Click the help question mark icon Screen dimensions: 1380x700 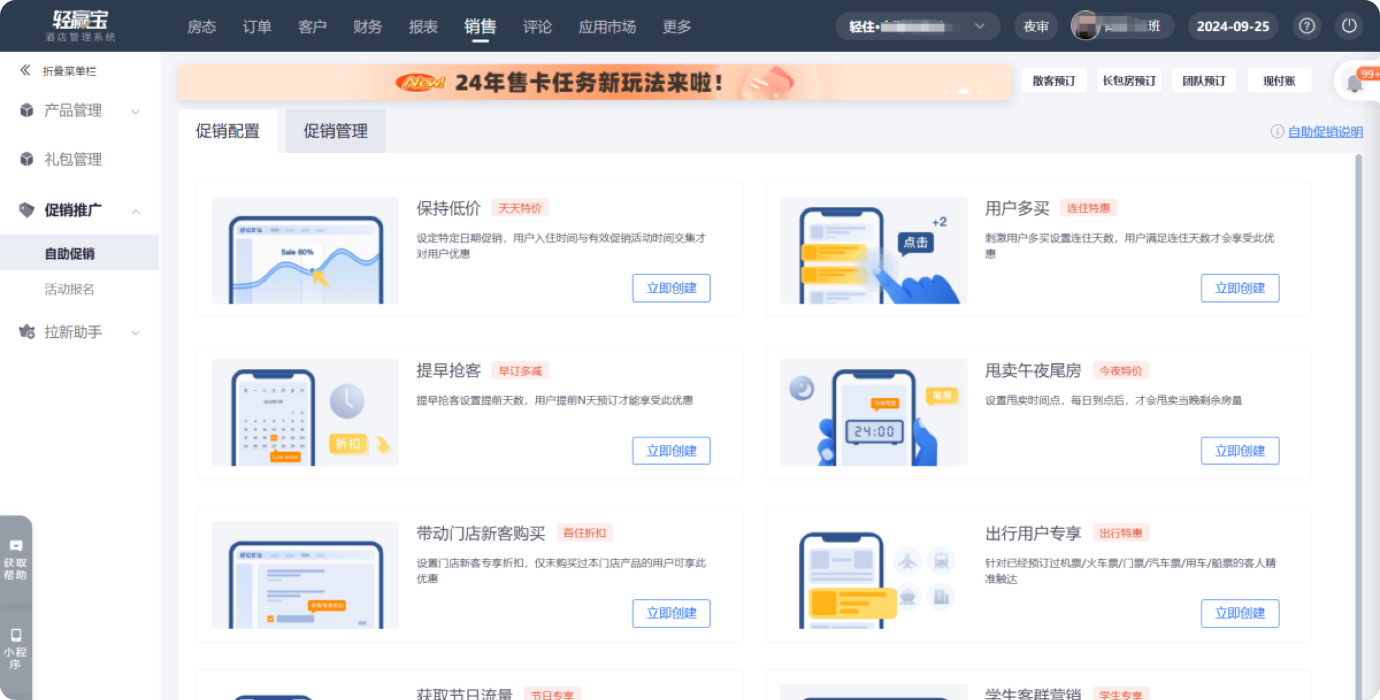click(1306, 26)
